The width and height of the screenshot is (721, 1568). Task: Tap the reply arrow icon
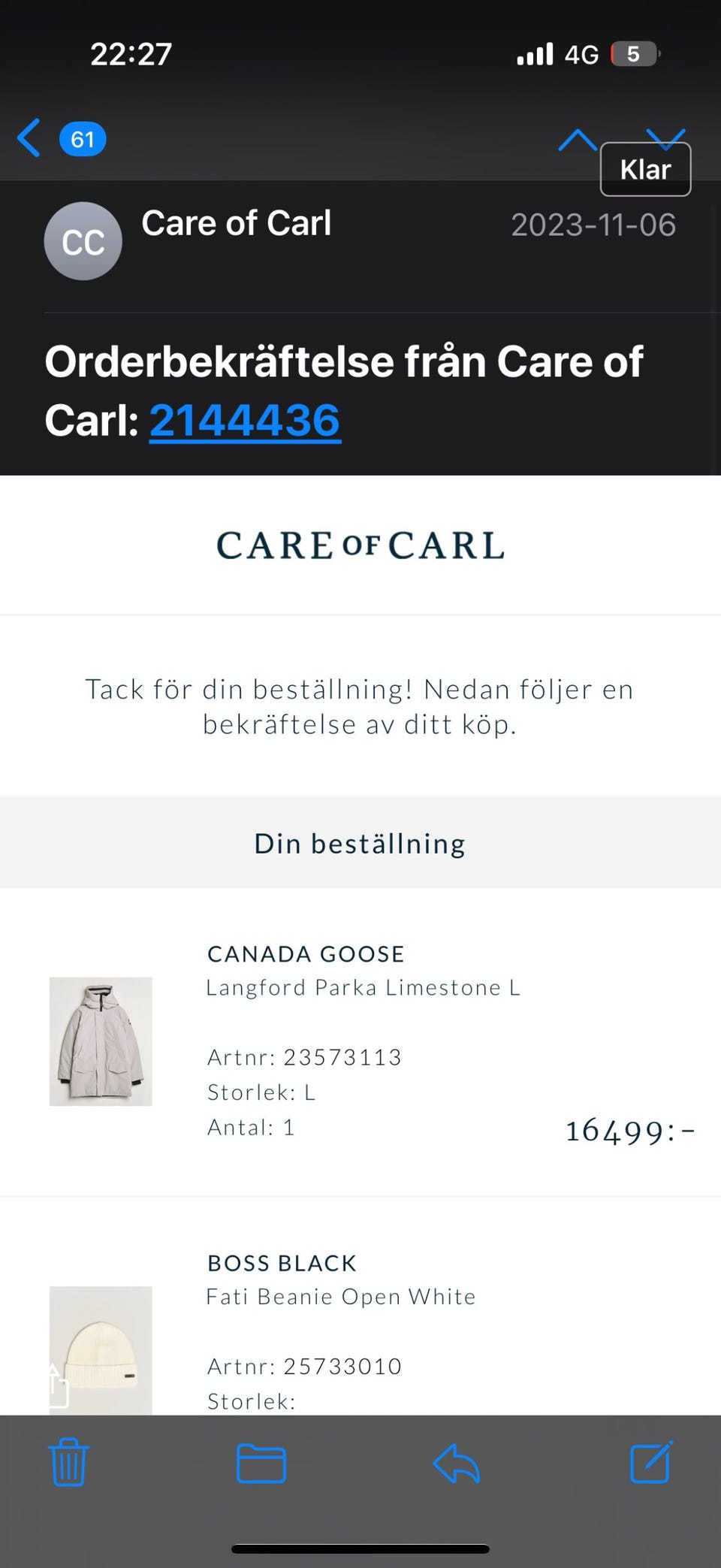[456, 1464]
